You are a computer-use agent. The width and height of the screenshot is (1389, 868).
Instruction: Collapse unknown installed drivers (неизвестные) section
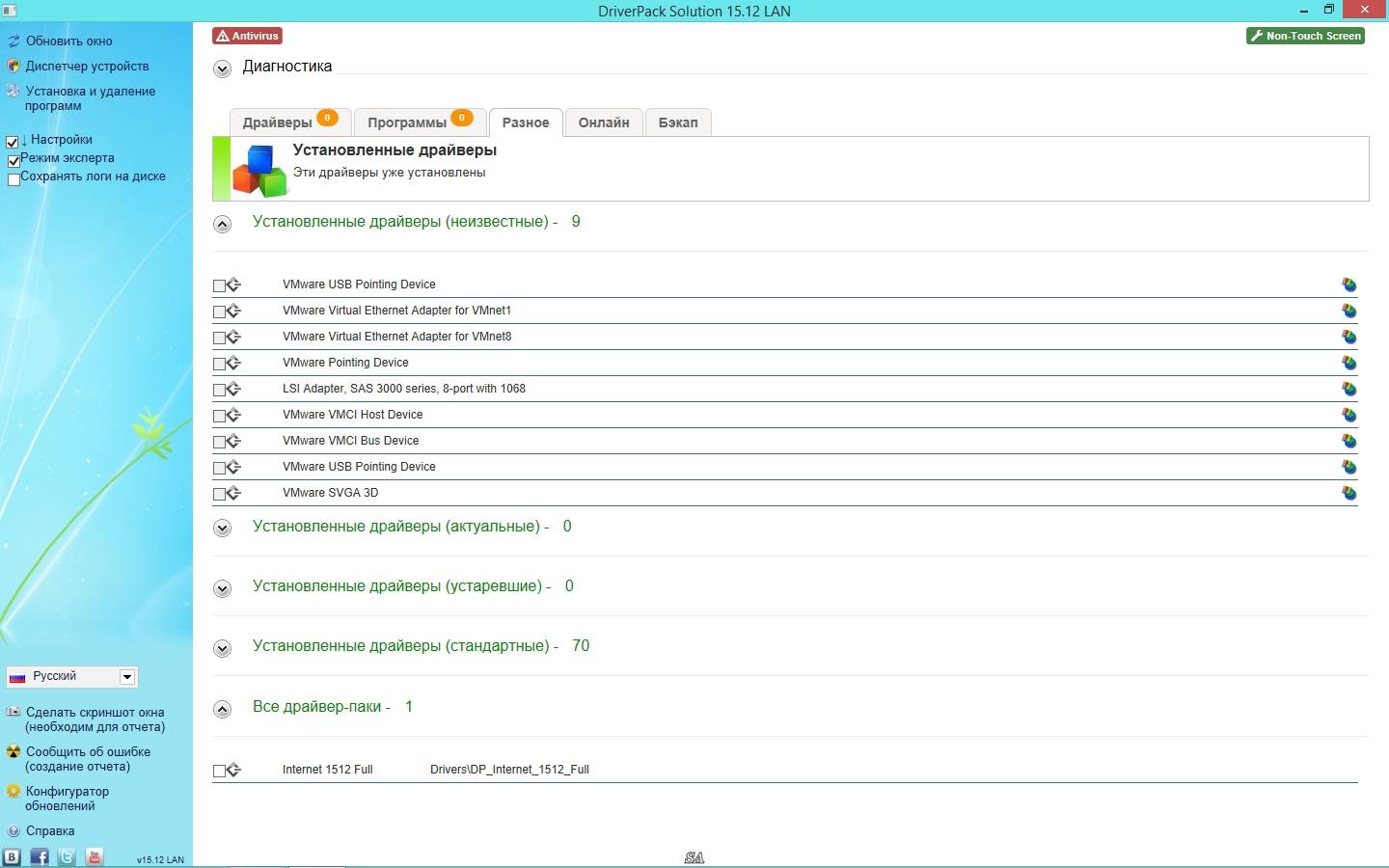point(223,225)
